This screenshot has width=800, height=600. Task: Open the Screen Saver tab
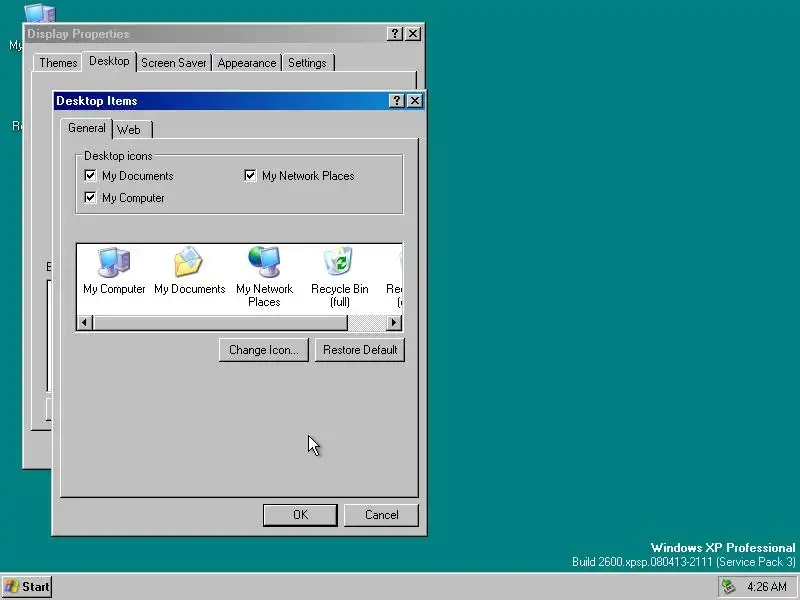pyautogui.click(x=174, y=63)
